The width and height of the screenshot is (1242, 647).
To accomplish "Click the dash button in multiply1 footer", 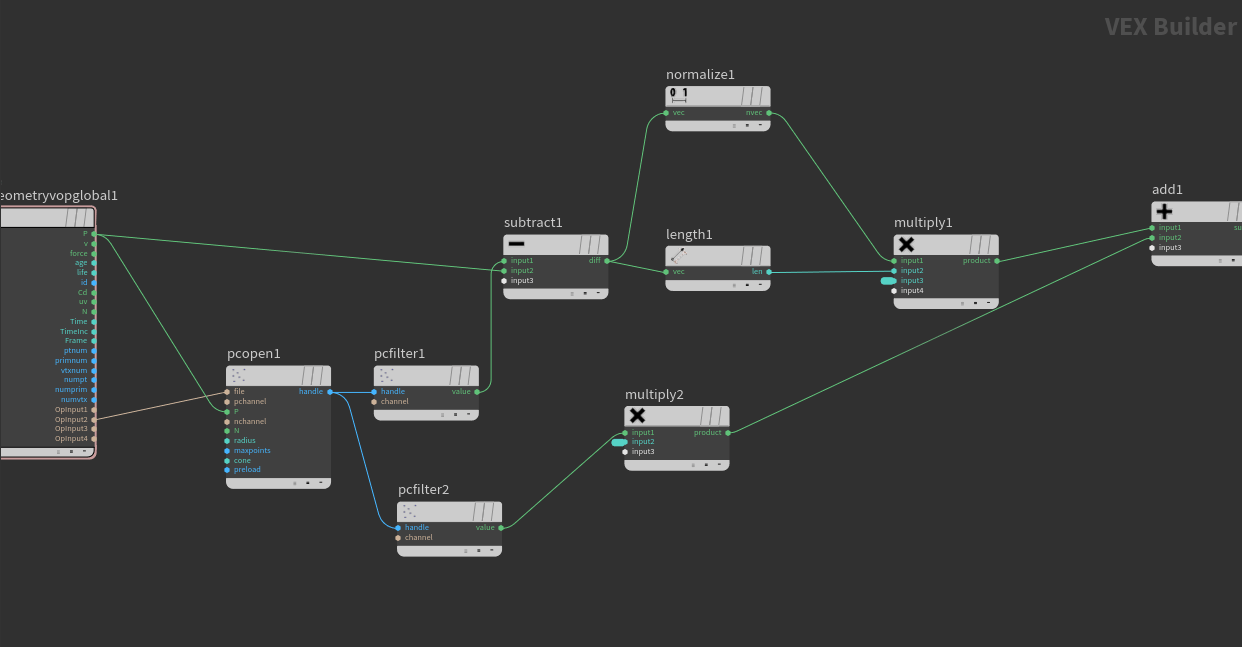I will [x=988, y=302].
